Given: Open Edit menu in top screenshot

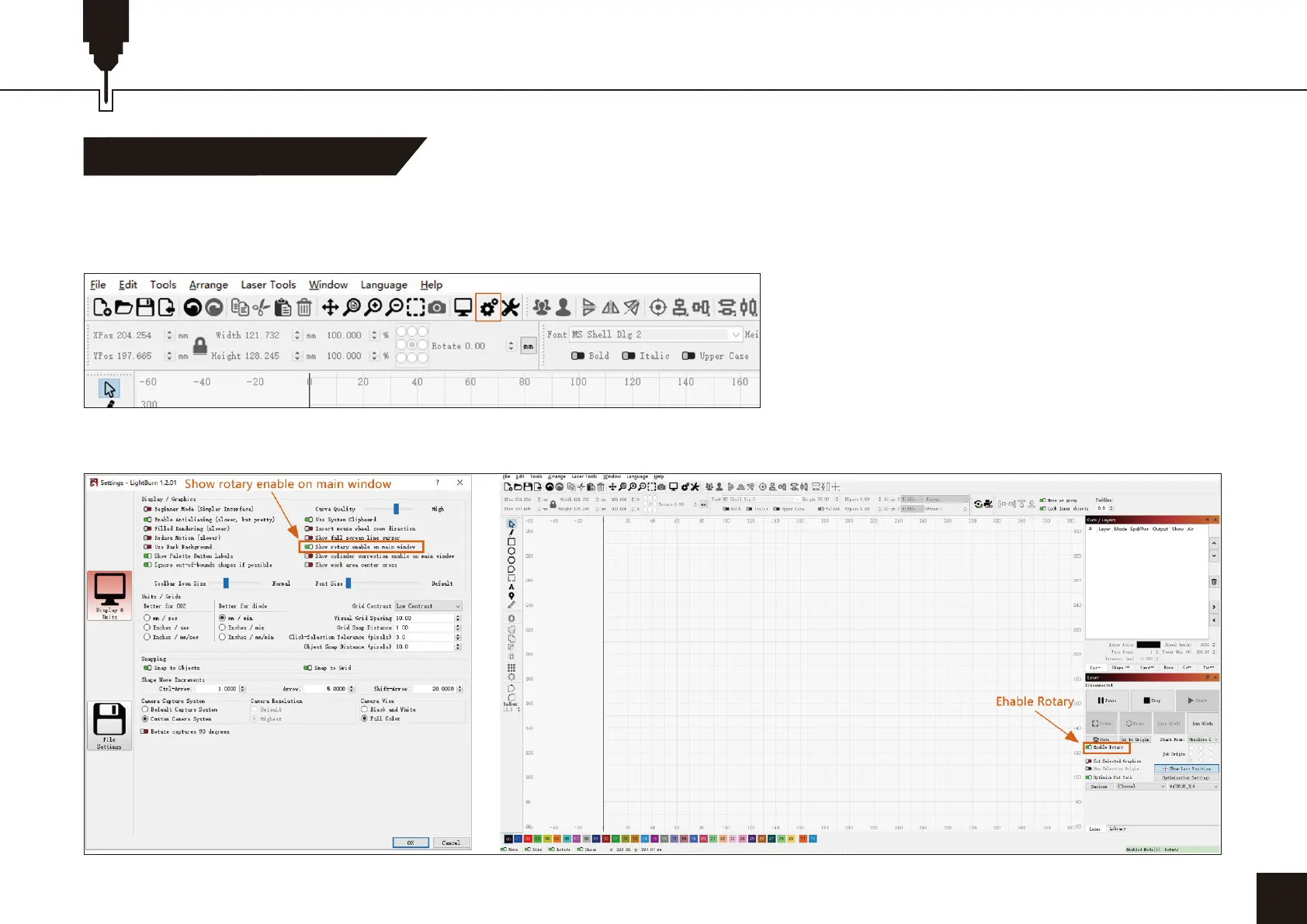Looking at the screenshot, I should [128, 285].
